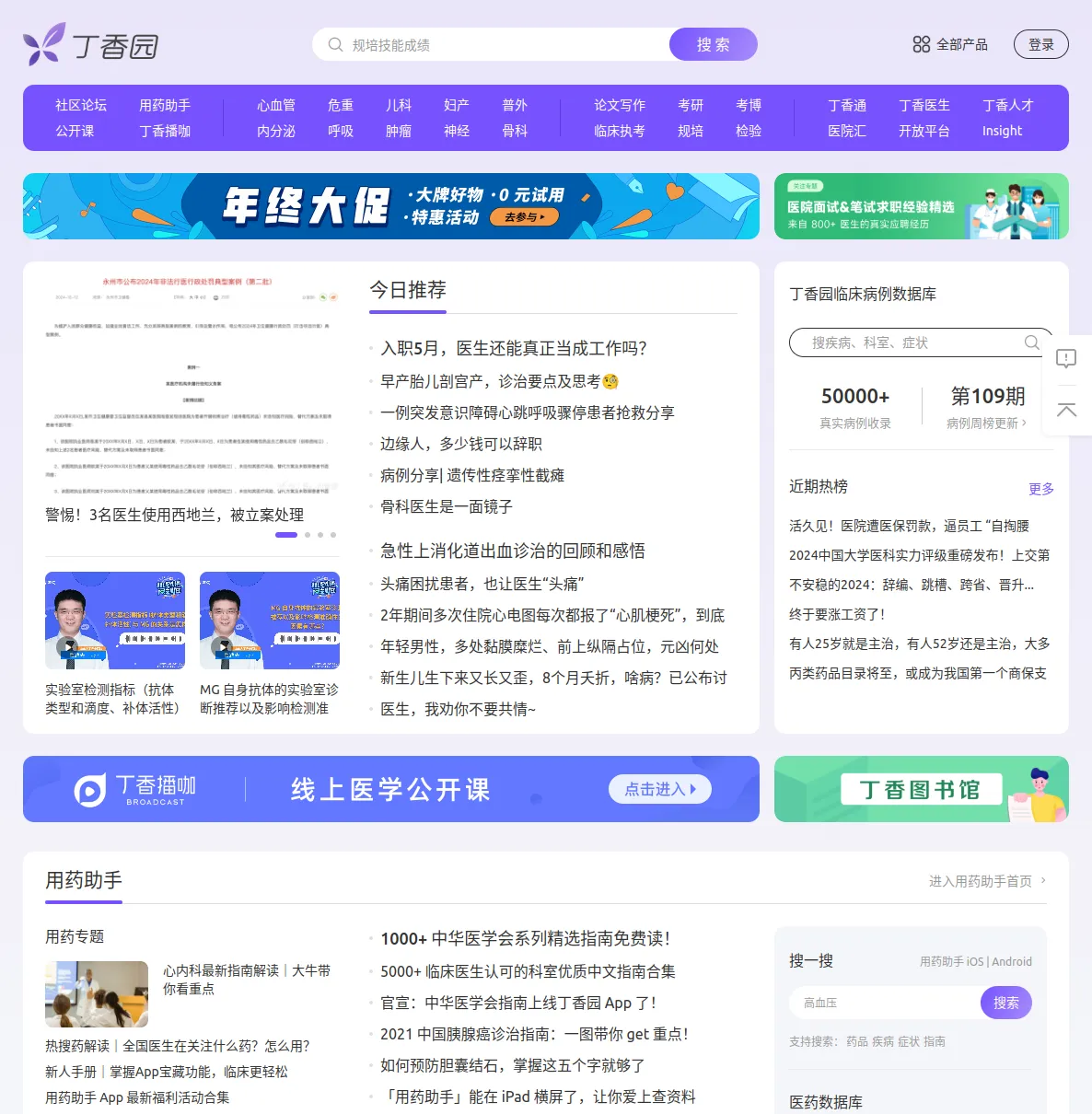1092x1114 pixels.
Task: Select the 肿瘤 specialty
Action: tap(399, 131)
